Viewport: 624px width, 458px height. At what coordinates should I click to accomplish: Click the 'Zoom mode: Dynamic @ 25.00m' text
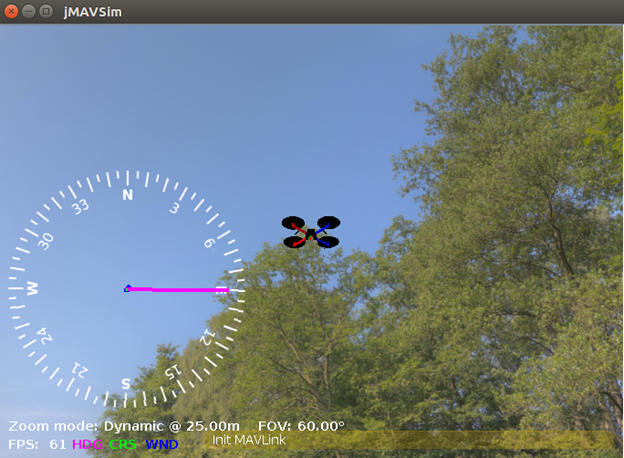click(x=124, y=426)
